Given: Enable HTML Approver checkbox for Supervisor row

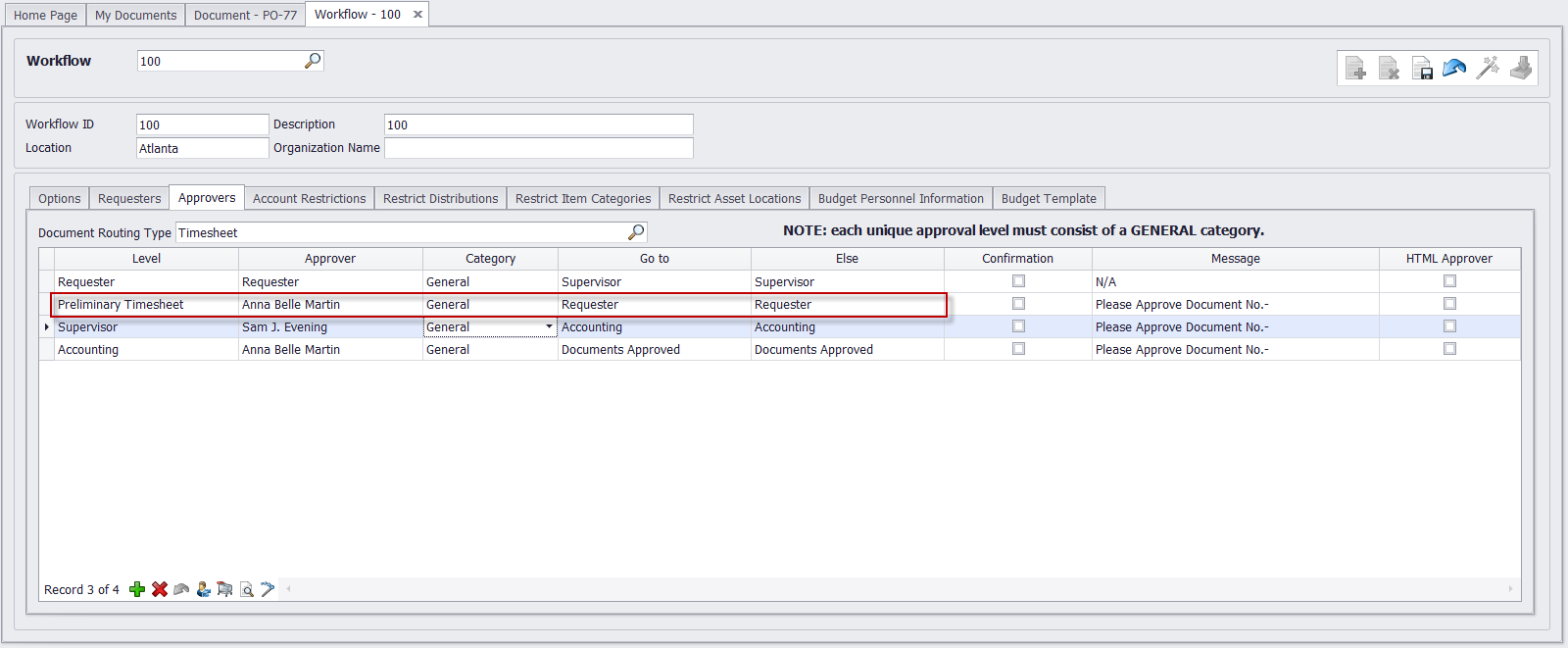Looking at the screenshot, I should click(1449, 326).
